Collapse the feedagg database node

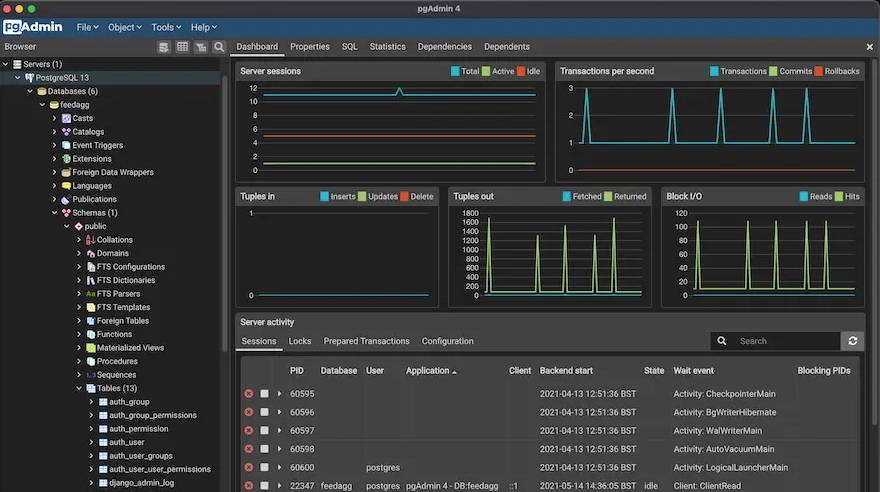pyautogui.click(x=42, y=105)
